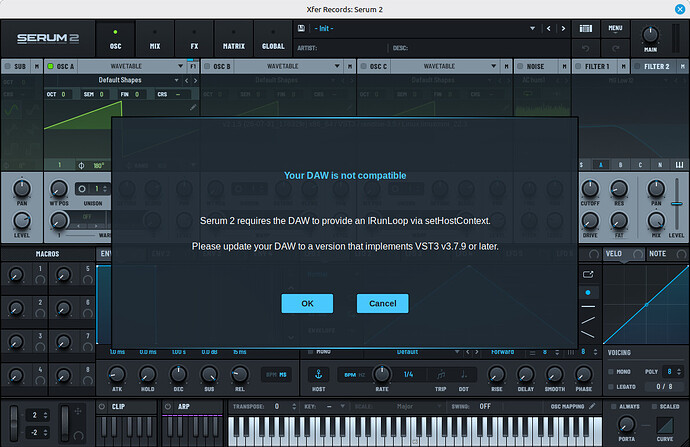This screenshot has width=690, height=447.
Task: Click the filter keytrack piano icon
Action: (679, 165)
